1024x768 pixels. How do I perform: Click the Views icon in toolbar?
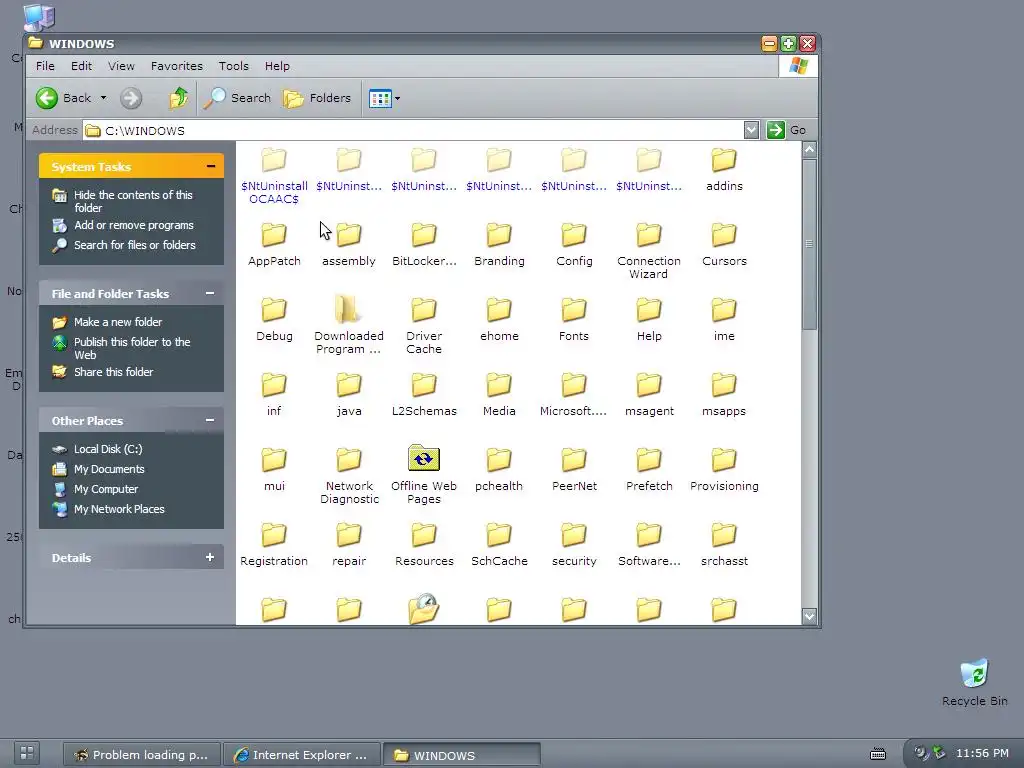380,99
